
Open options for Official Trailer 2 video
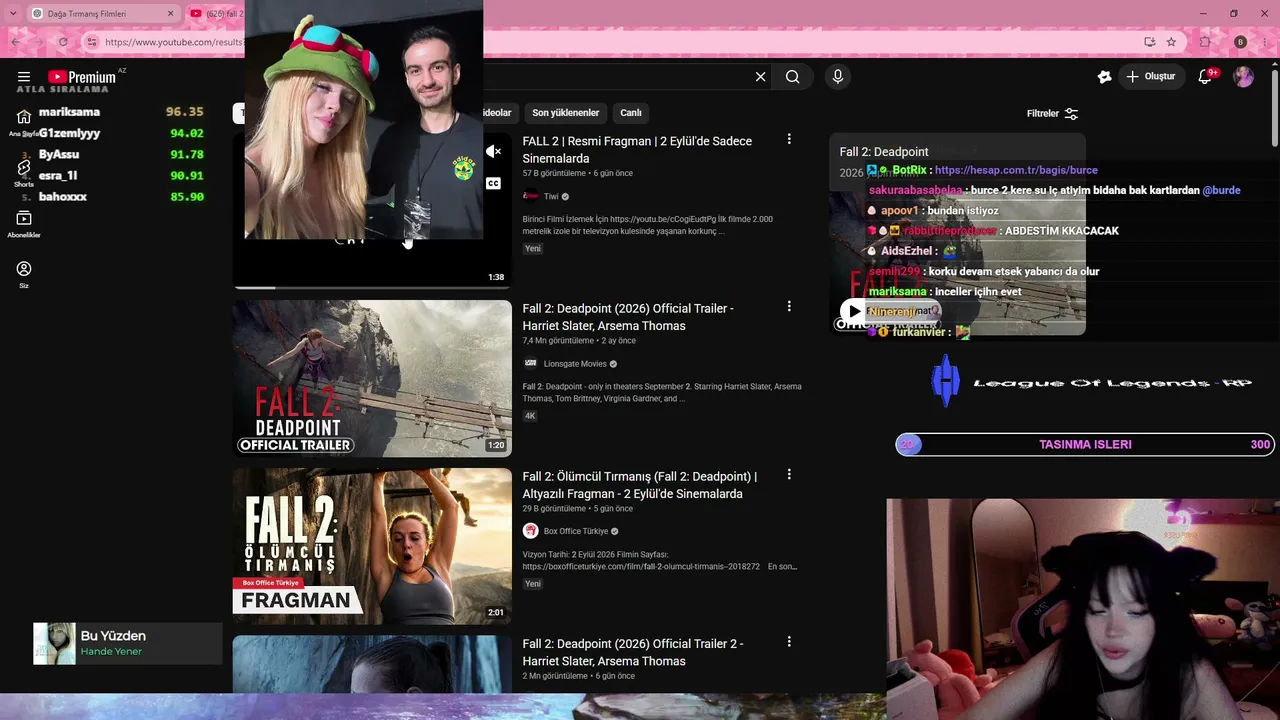pyautogui.click(x=789, y=642)
